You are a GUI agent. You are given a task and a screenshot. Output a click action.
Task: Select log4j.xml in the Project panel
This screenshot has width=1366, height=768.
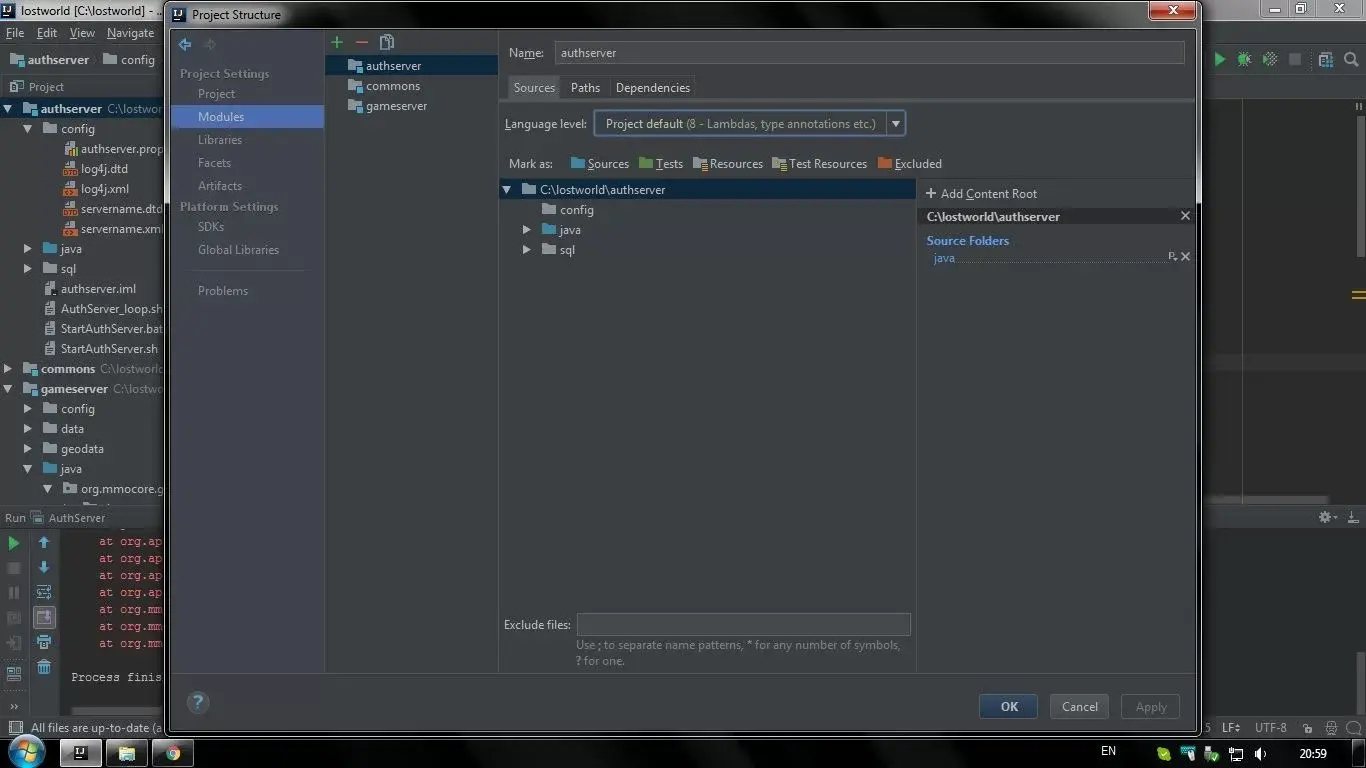[x=104, y=189]
